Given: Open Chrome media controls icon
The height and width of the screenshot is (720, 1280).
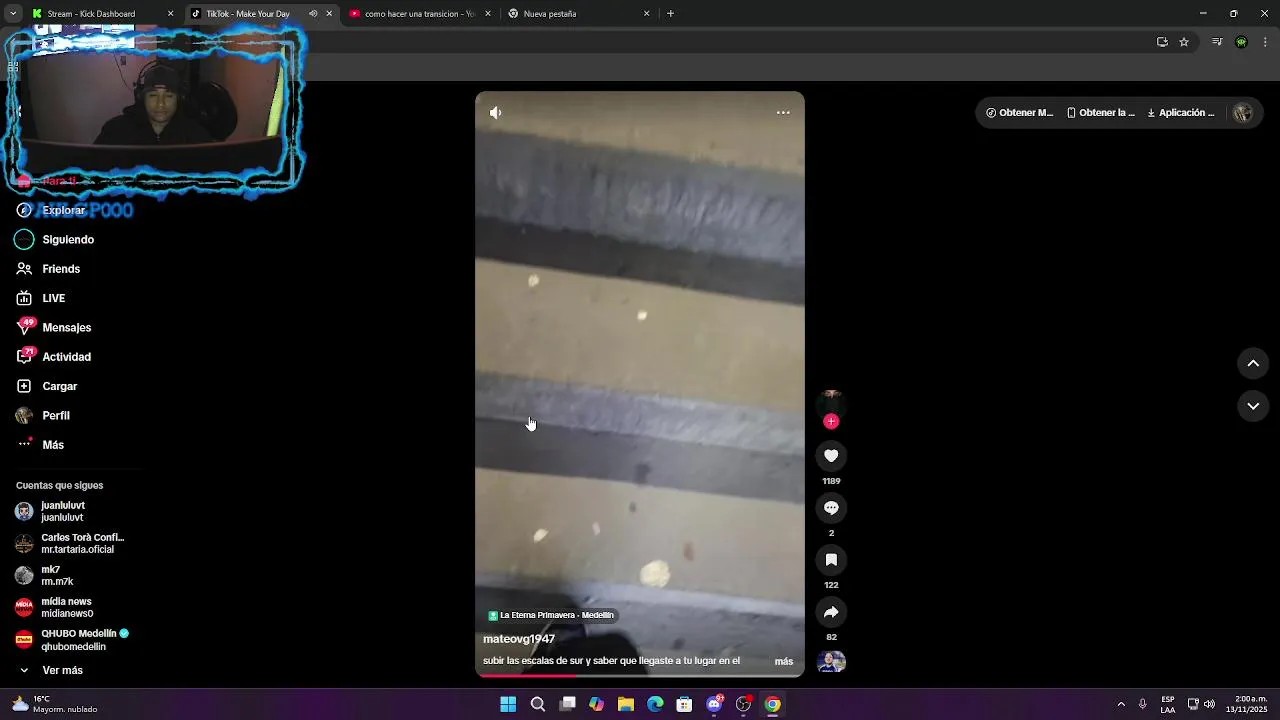Looking at the screenshot, I should (1217, 42).
